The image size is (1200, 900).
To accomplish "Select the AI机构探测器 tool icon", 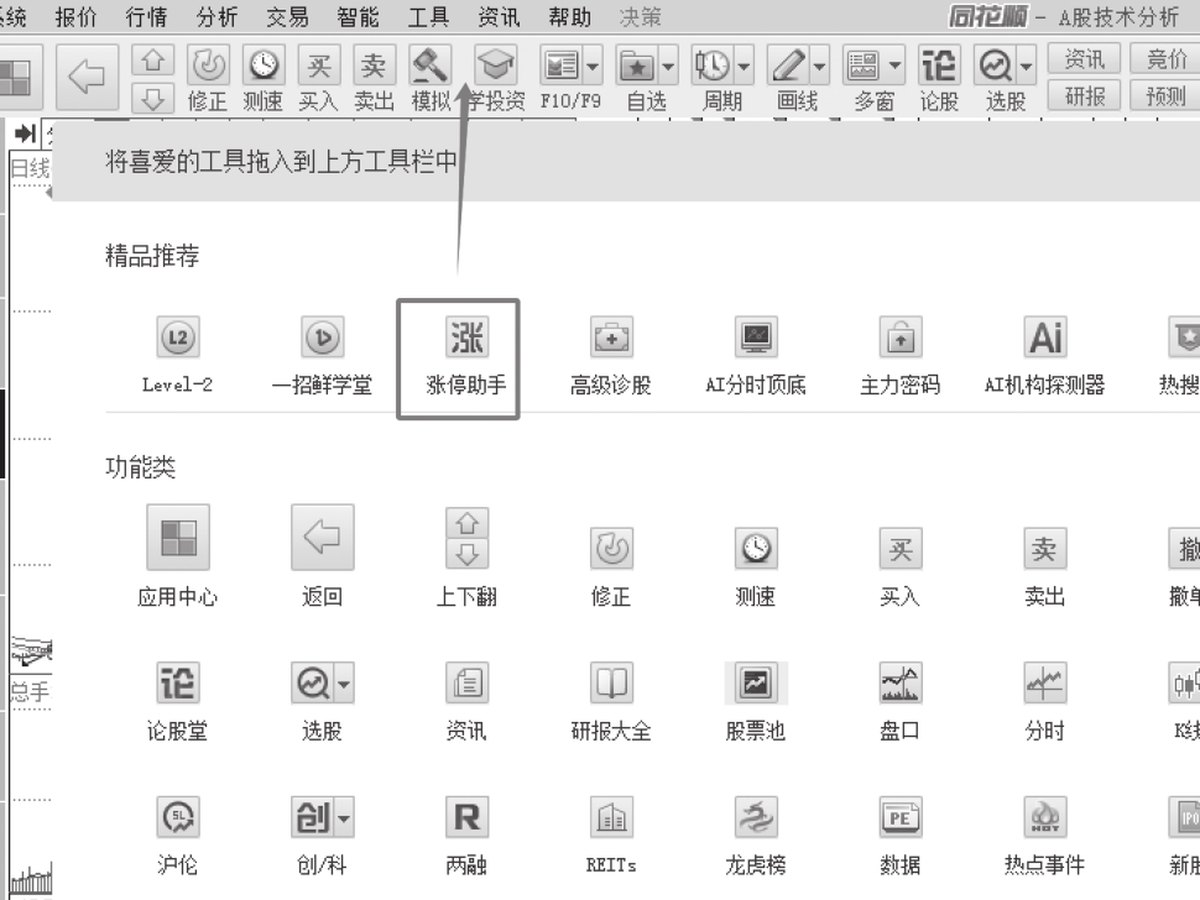I will pos(1045,339).
